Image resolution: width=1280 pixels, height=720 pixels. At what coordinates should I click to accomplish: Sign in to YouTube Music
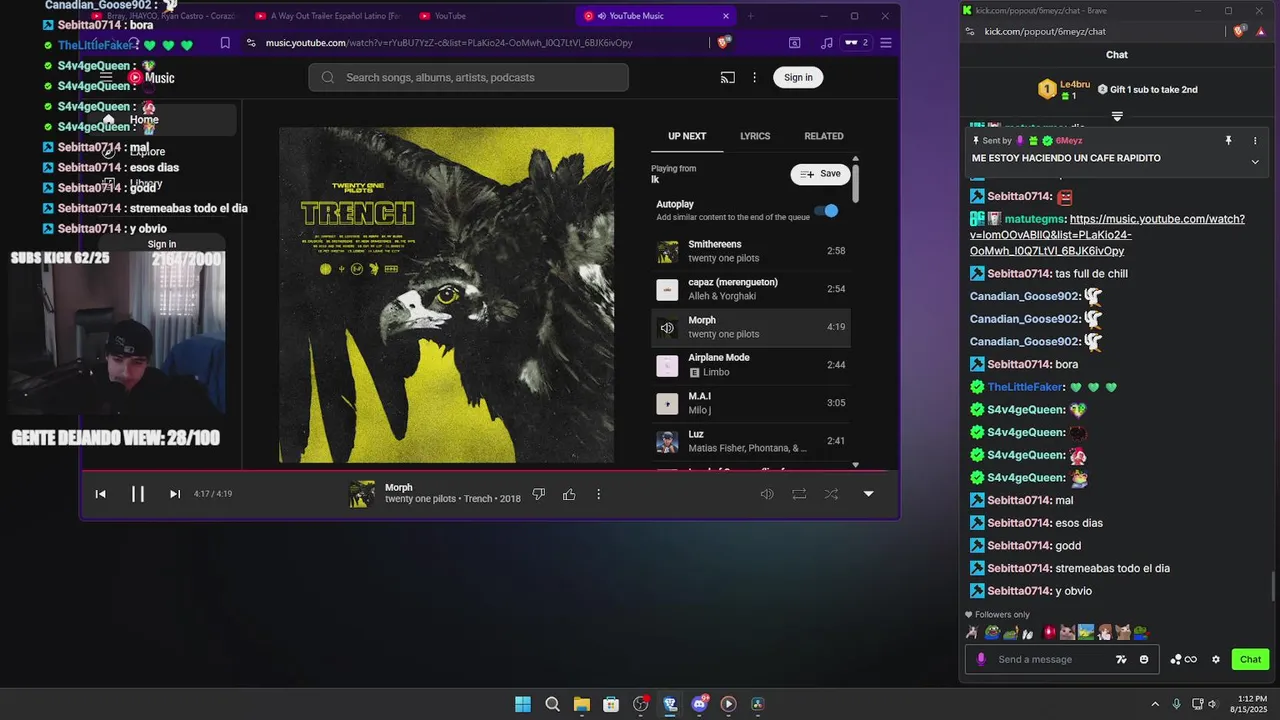pos(798,77)
